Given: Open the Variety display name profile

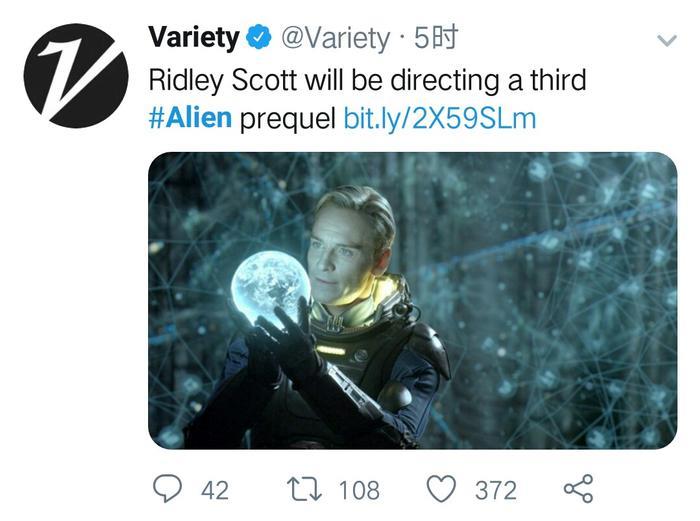Looking at the screenshot, I should point(193,38).
